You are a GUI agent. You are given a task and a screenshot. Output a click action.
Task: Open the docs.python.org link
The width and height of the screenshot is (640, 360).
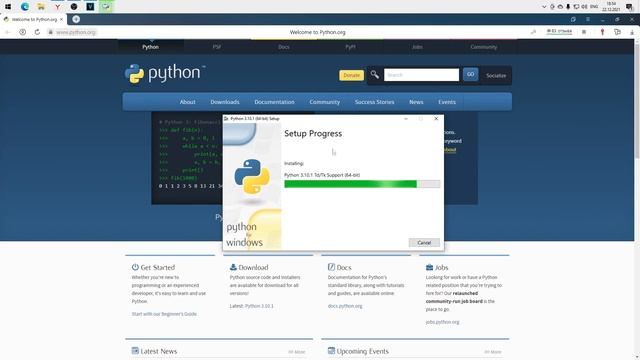345,306
